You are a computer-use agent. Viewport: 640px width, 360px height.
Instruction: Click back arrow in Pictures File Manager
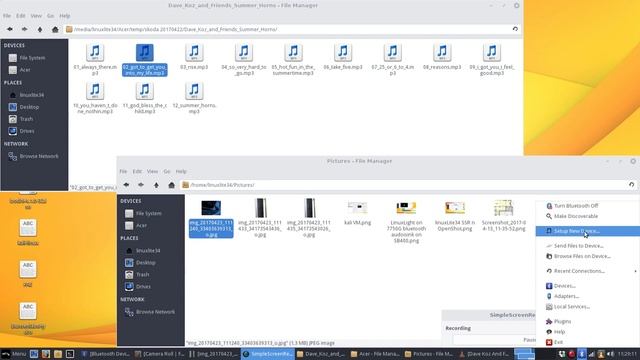point(126,185)
